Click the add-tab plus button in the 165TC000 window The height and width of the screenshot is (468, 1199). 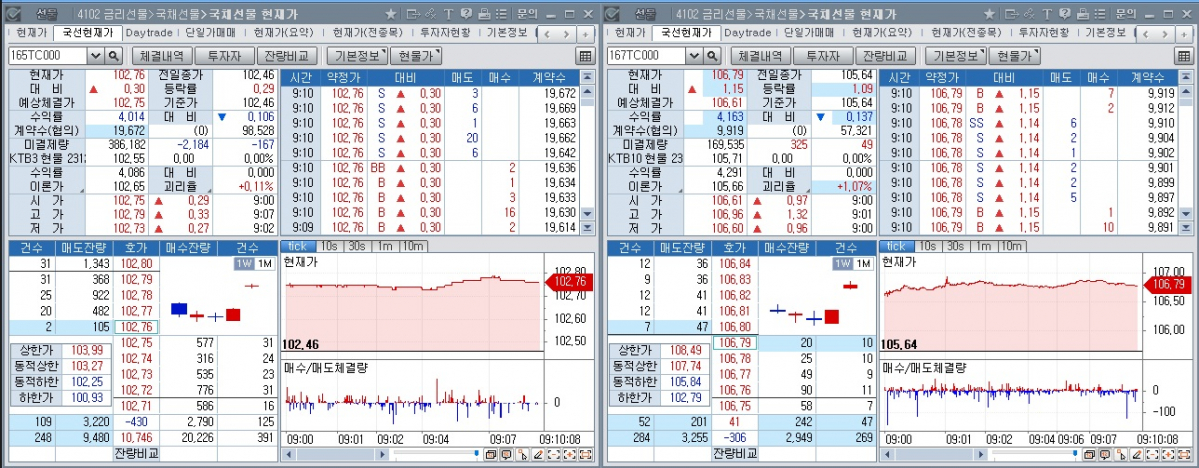[585, 34]
